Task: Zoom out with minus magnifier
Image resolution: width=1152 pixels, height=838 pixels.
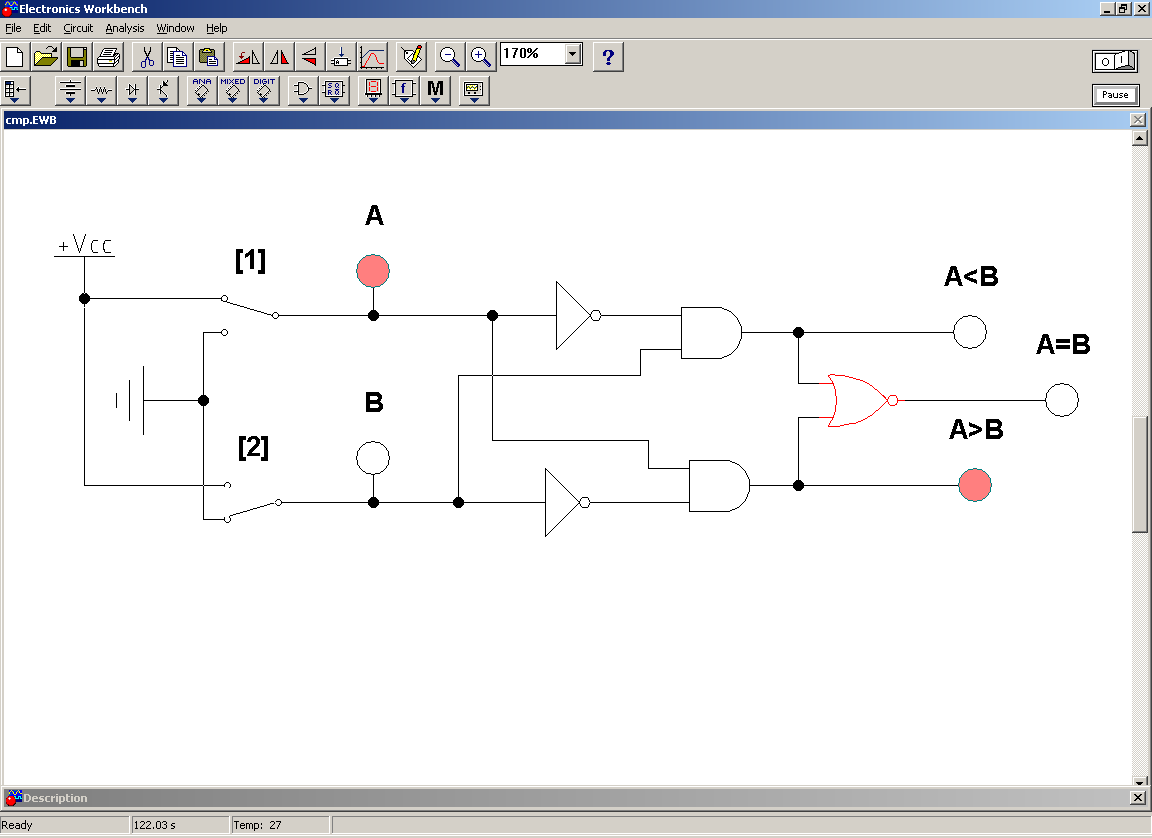Action: tap(450, 57)
